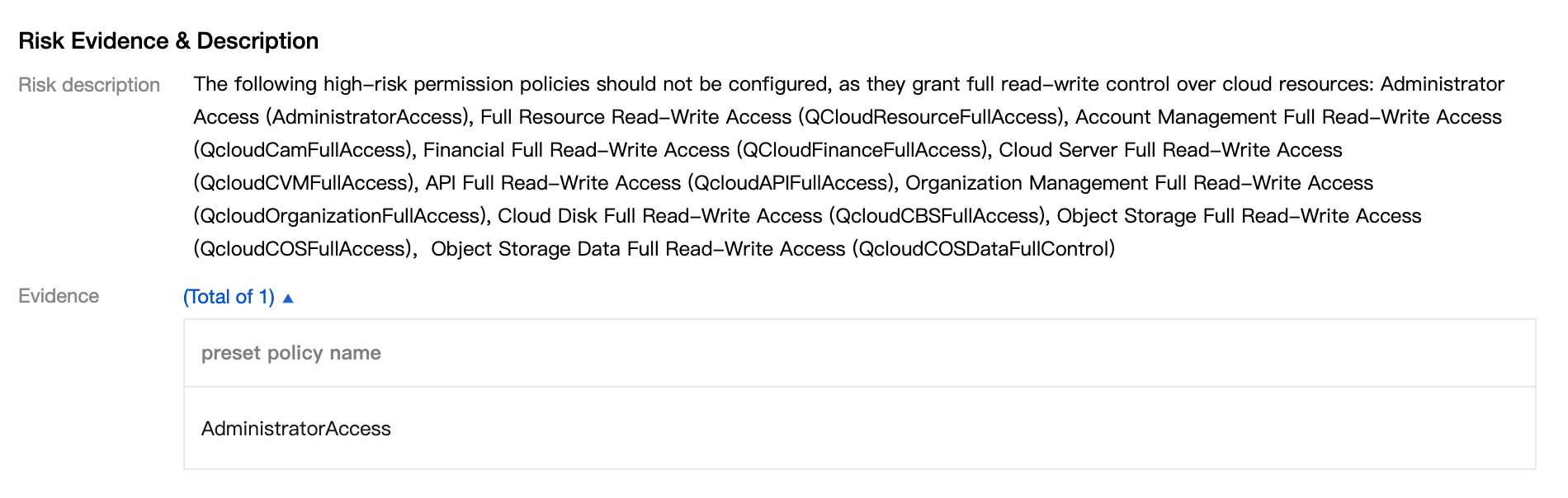The height and width of the screenshot is (498, 1568).
Task: Click the QcloudCBSFullAccess policy name
Action: tap(939, 216)
